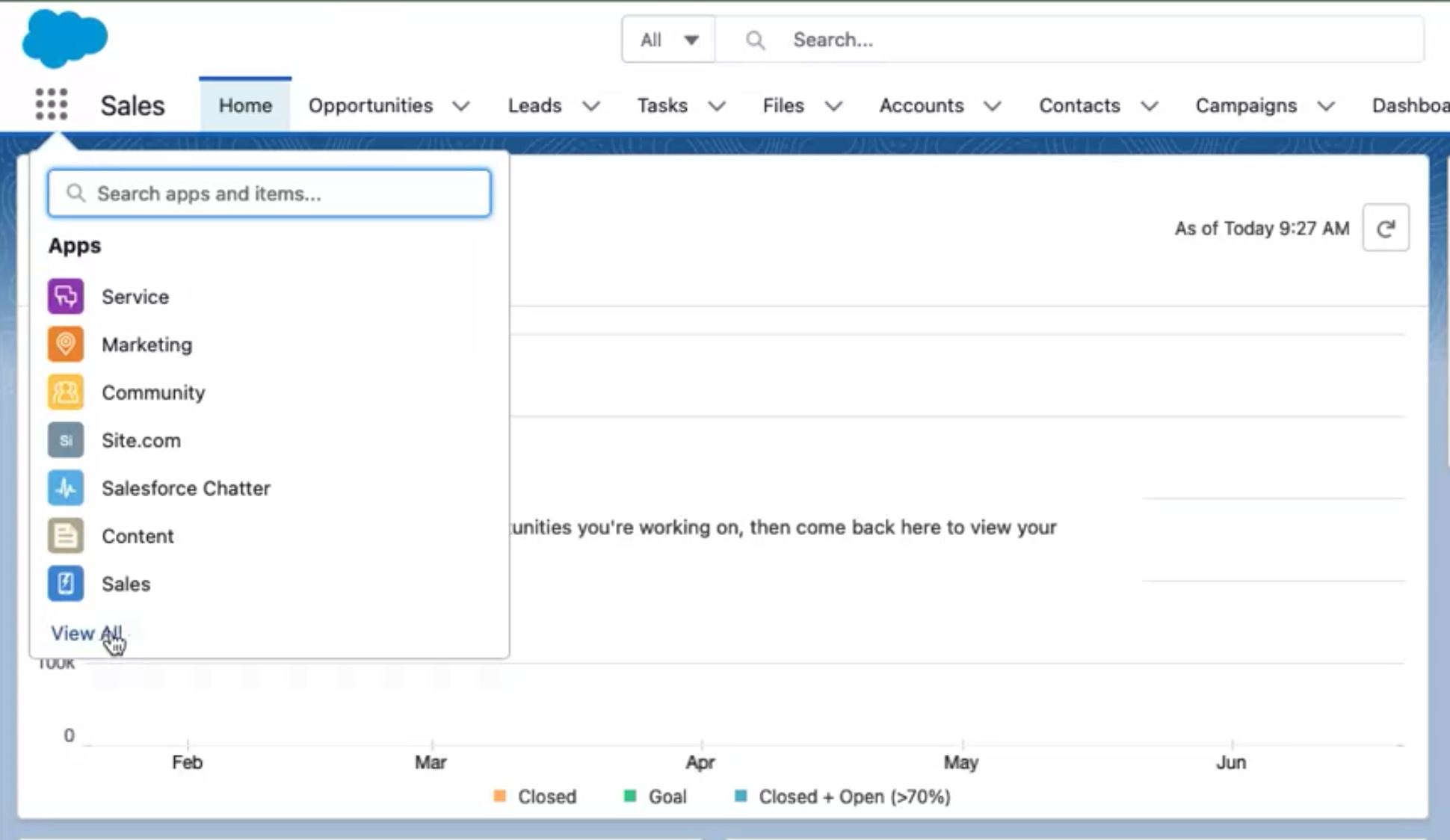Click the Service app icon
Viewport: 1450px width, 840px height.
[x=66, y=297]
